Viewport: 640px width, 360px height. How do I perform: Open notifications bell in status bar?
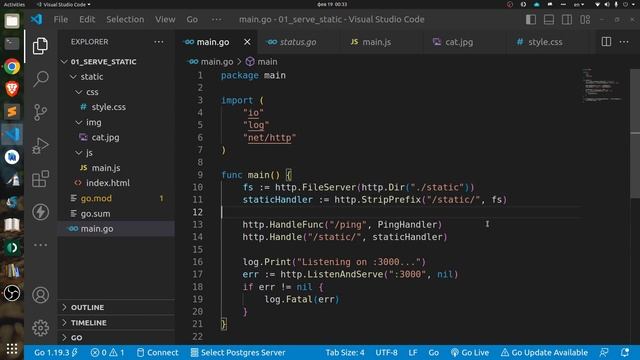coord(624,352)
